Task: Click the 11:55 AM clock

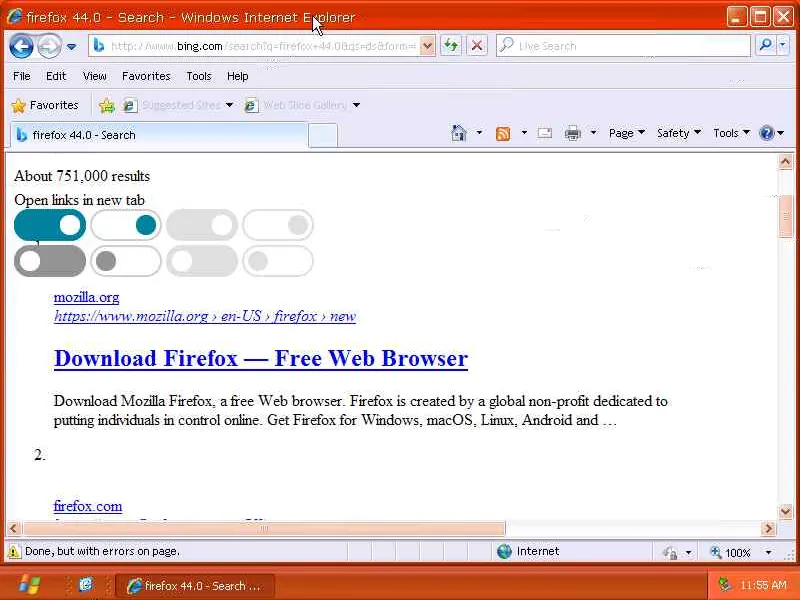Action: pyautogui.click(x=763, y=585)
